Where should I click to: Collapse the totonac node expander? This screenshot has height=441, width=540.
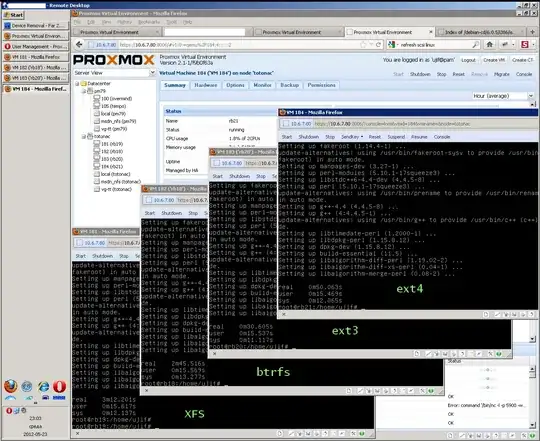click(x=83, y=136)
